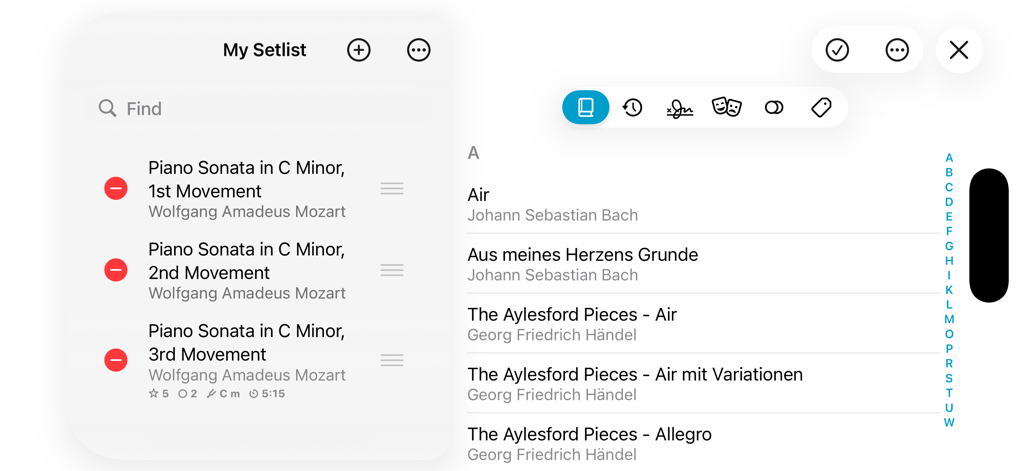Open the top-right ellipsis options menu
Screen dimensions: 1024x471
pyautogui.click(x=897, y=50)
